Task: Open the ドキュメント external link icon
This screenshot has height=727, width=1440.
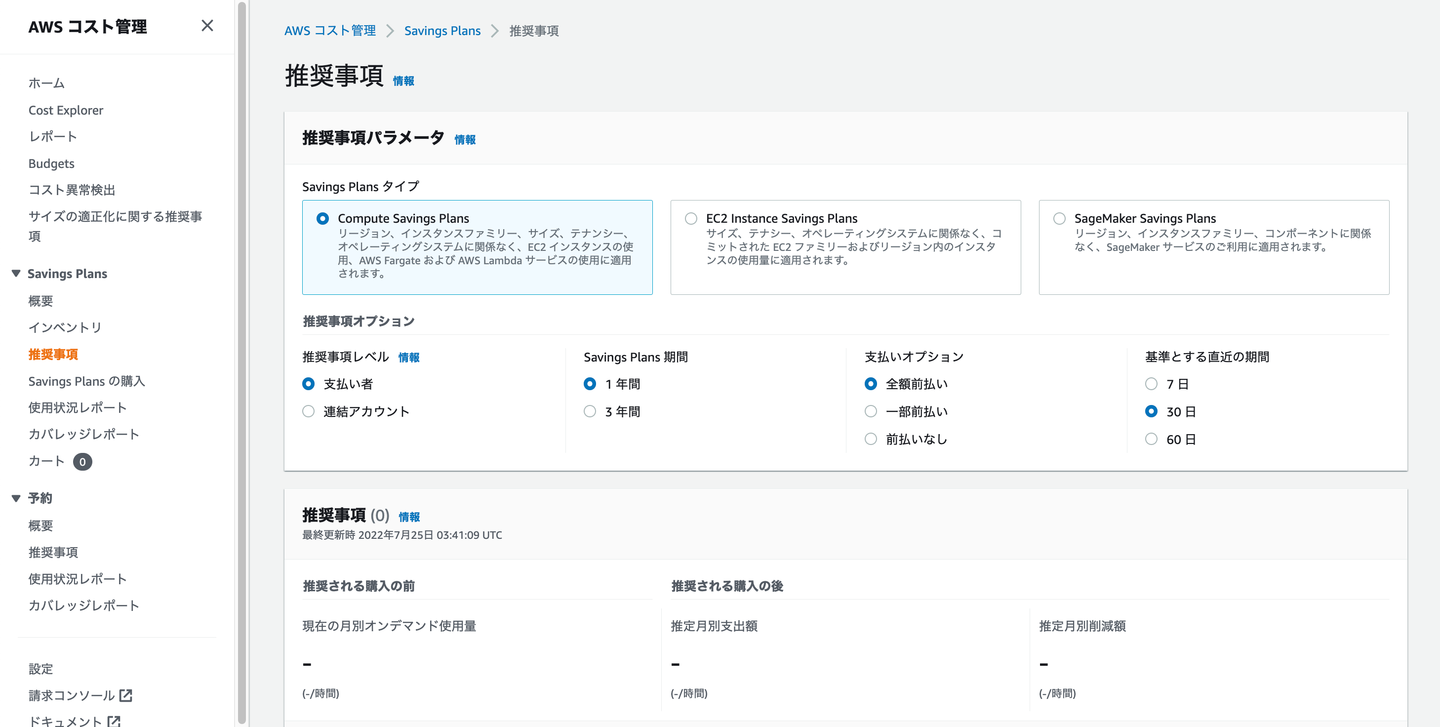Action: click(113, 720)
